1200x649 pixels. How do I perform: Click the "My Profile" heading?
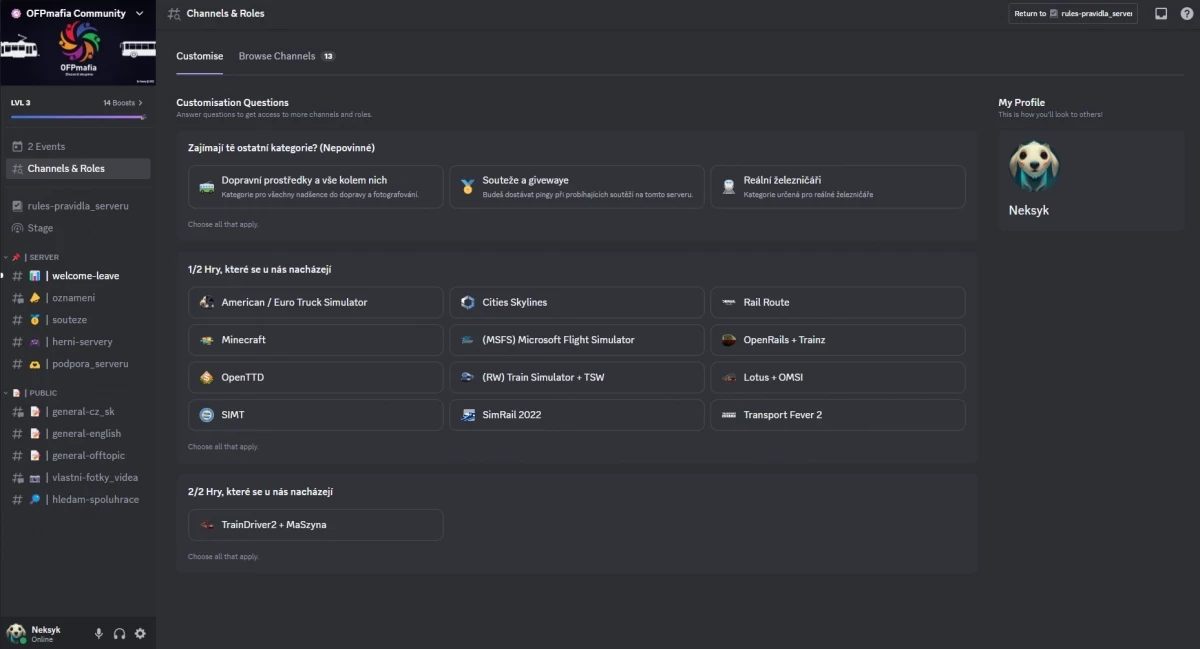click(x=1021, y=102)
